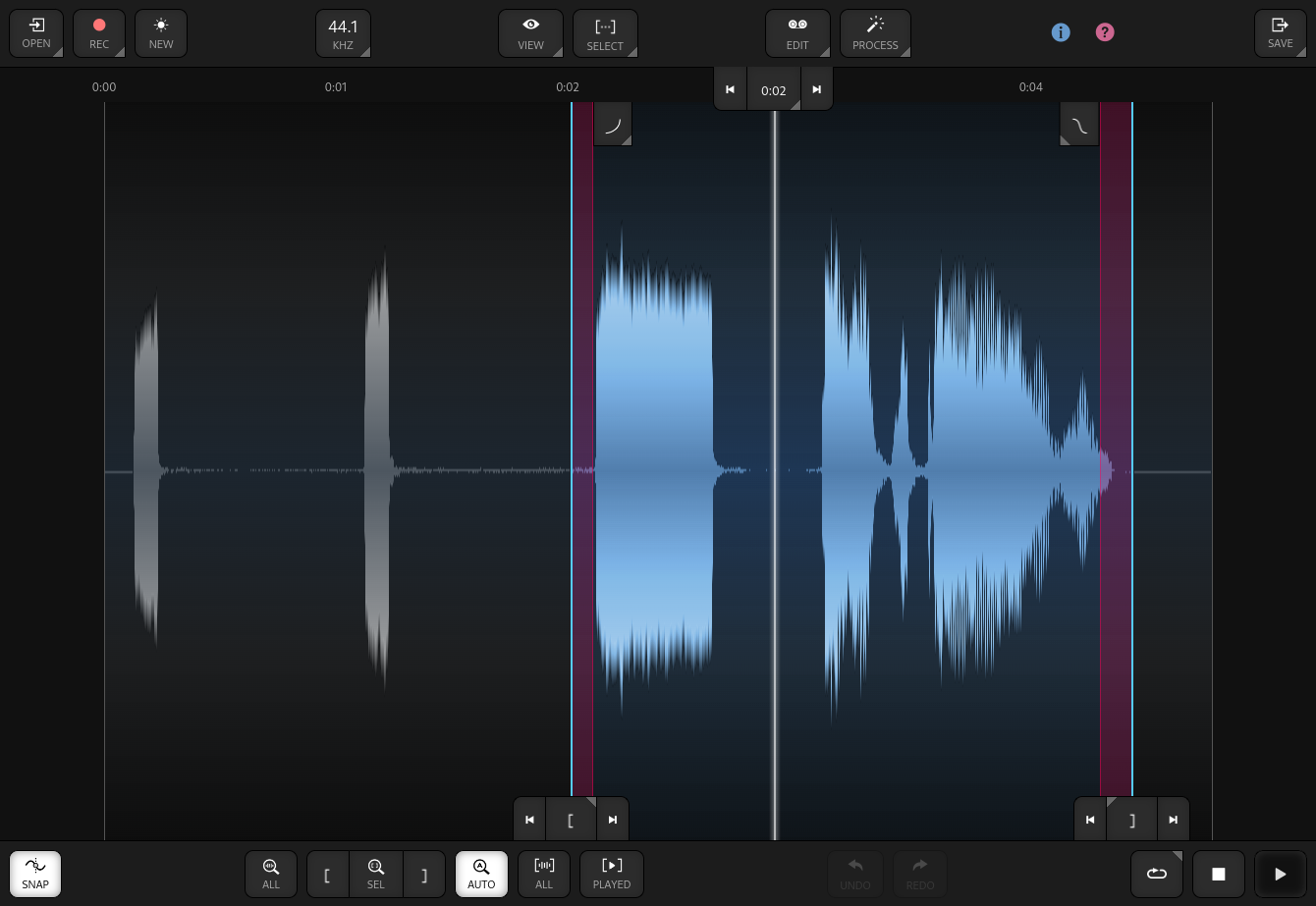The image size is (1316, 906).
Task: Stop playback with the square button
Action: (x=1219, y=874)
